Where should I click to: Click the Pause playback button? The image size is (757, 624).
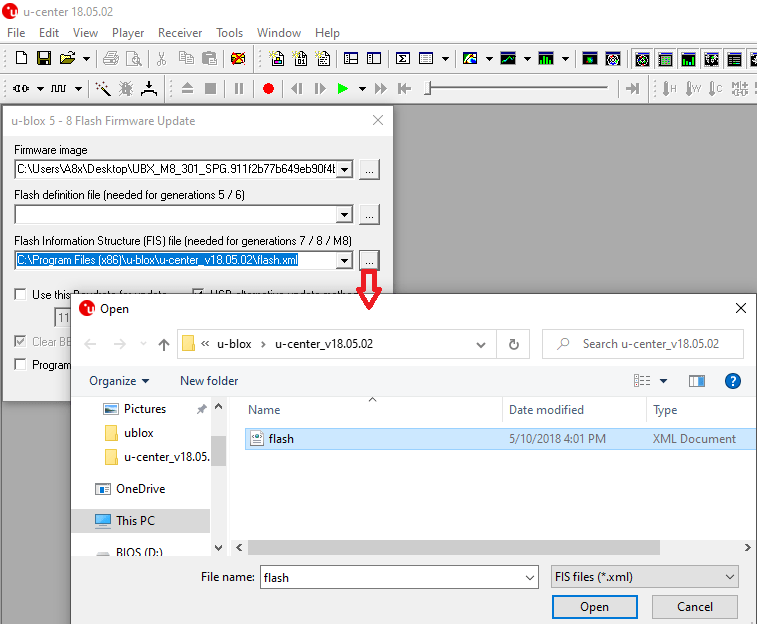[x=239, y=88]
